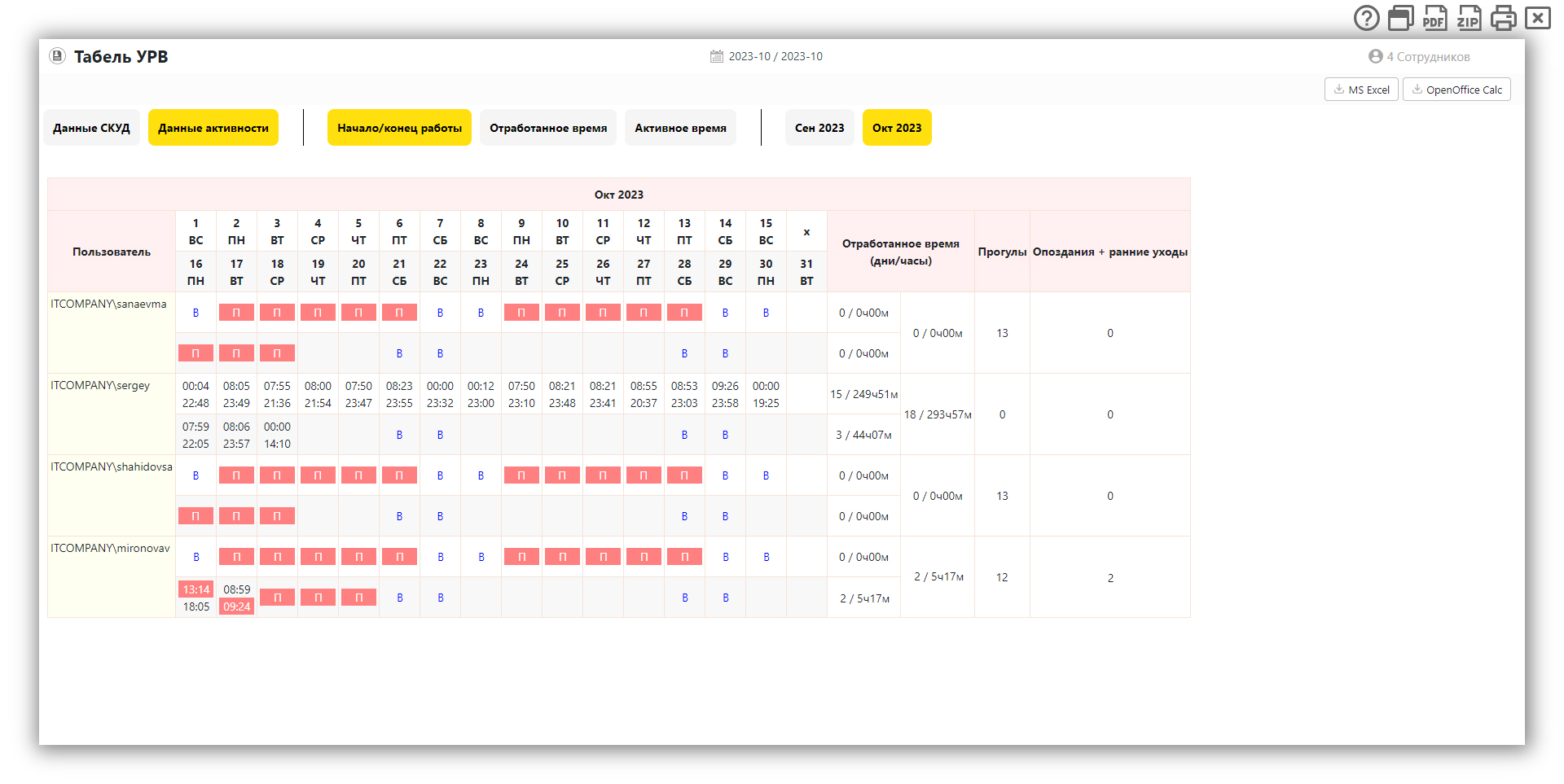Viewport: 1564px width, 784px height.
Task: Click the open in new window icon
Action: pos(1400,18)
